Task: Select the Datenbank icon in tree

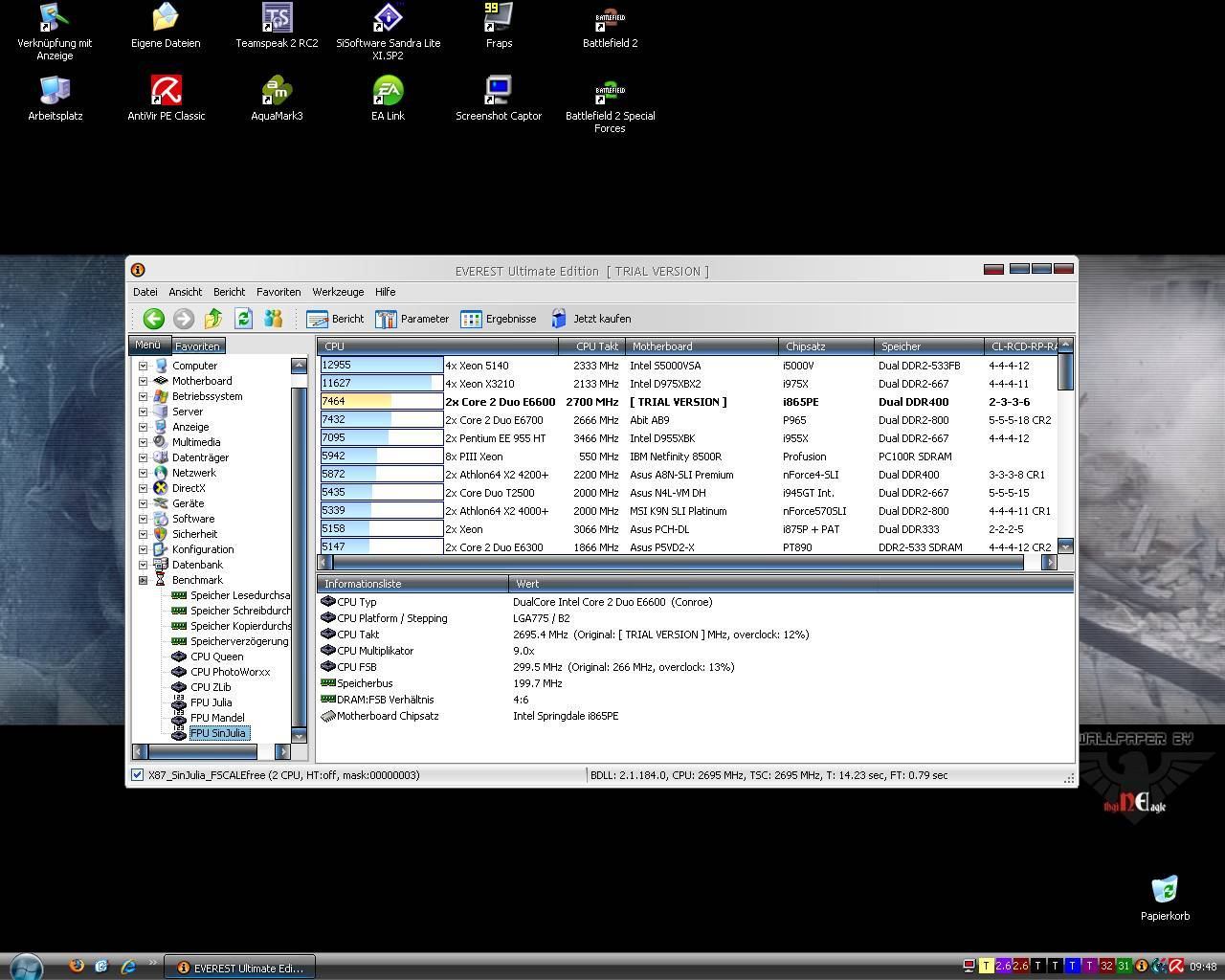Action: click(161, 565)
